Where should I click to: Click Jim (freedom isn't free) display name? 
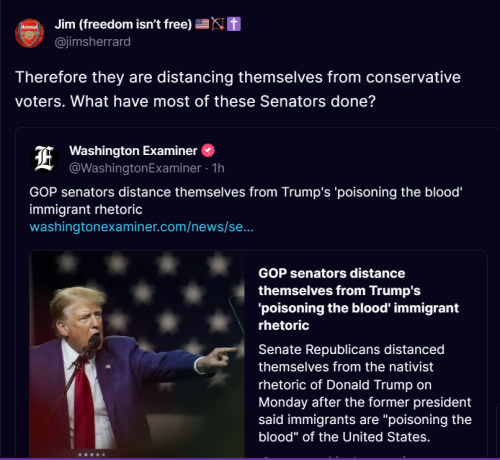(123, 24)
